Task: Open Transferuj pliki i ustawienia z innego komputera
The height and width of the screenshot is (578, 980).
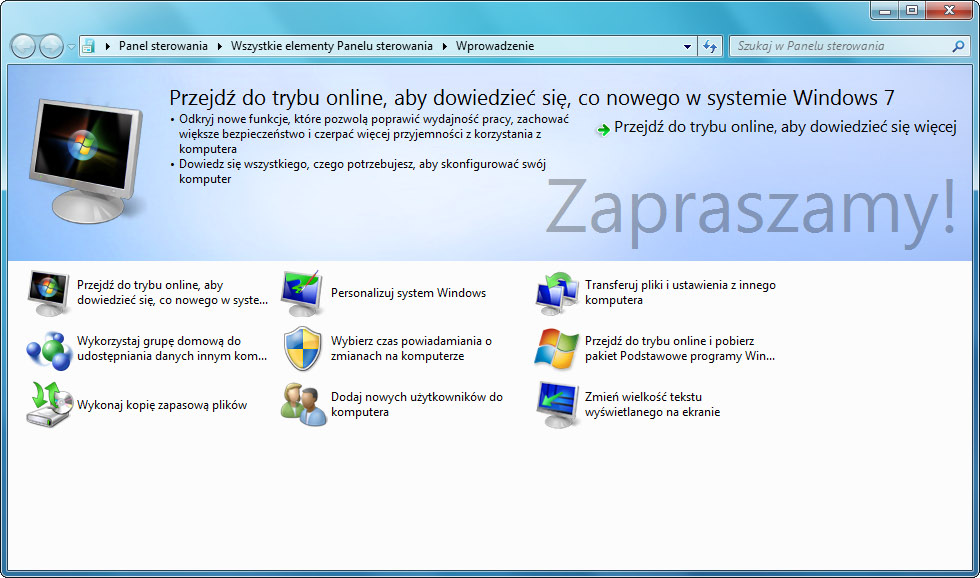Action: 680,292
